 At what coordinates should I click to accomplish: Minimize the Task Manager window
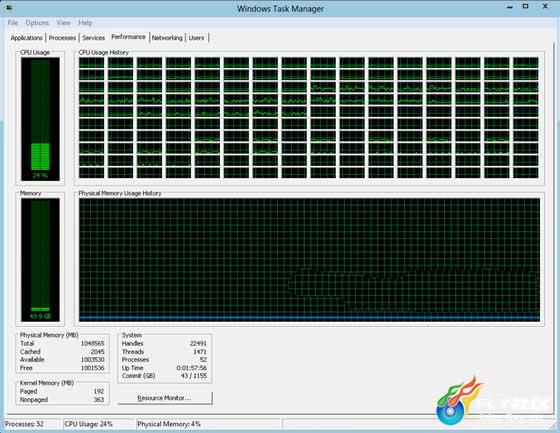click(x=510, y=6)
